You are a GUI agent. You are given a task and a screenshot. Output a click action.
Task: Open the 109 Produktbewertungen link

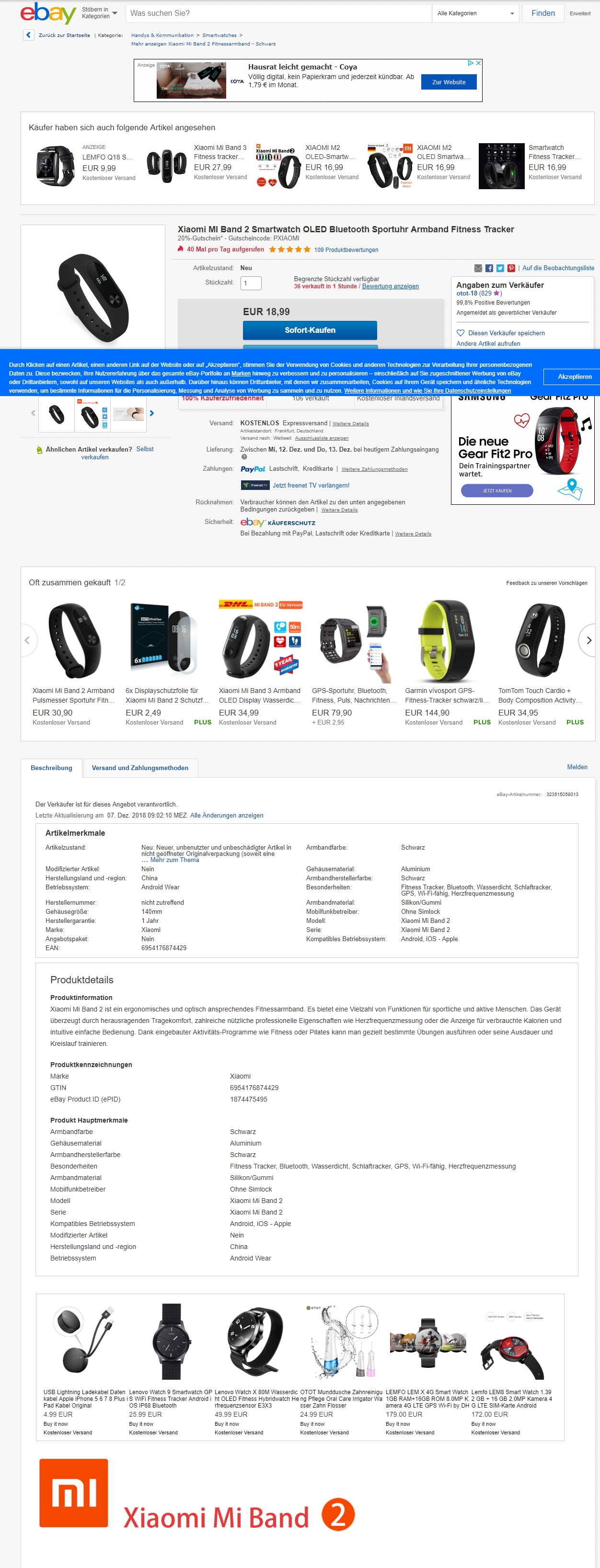[346, 250]
